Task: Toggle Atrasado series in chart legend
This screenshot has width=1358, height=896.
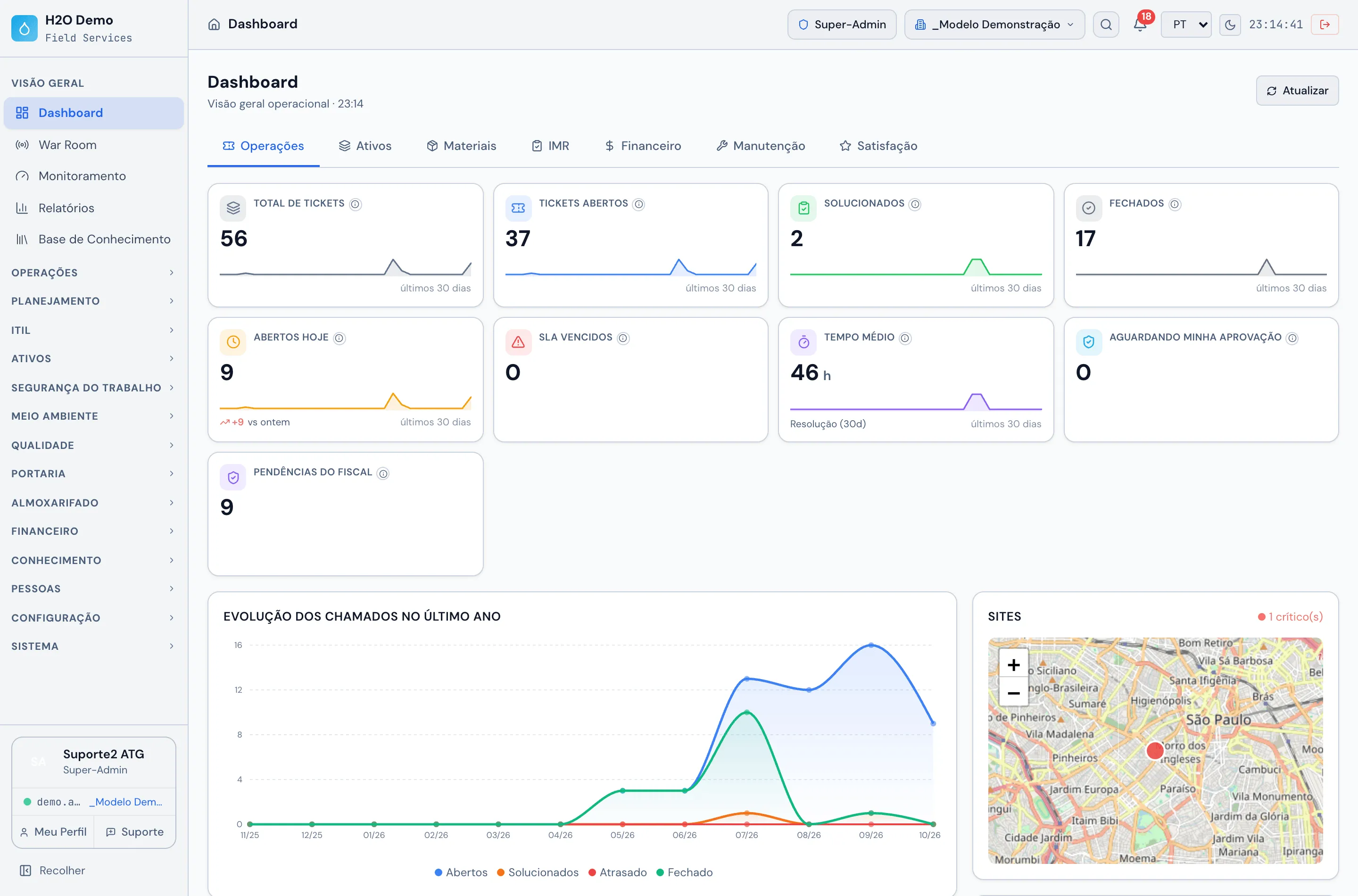Action: tap(618, 872)
